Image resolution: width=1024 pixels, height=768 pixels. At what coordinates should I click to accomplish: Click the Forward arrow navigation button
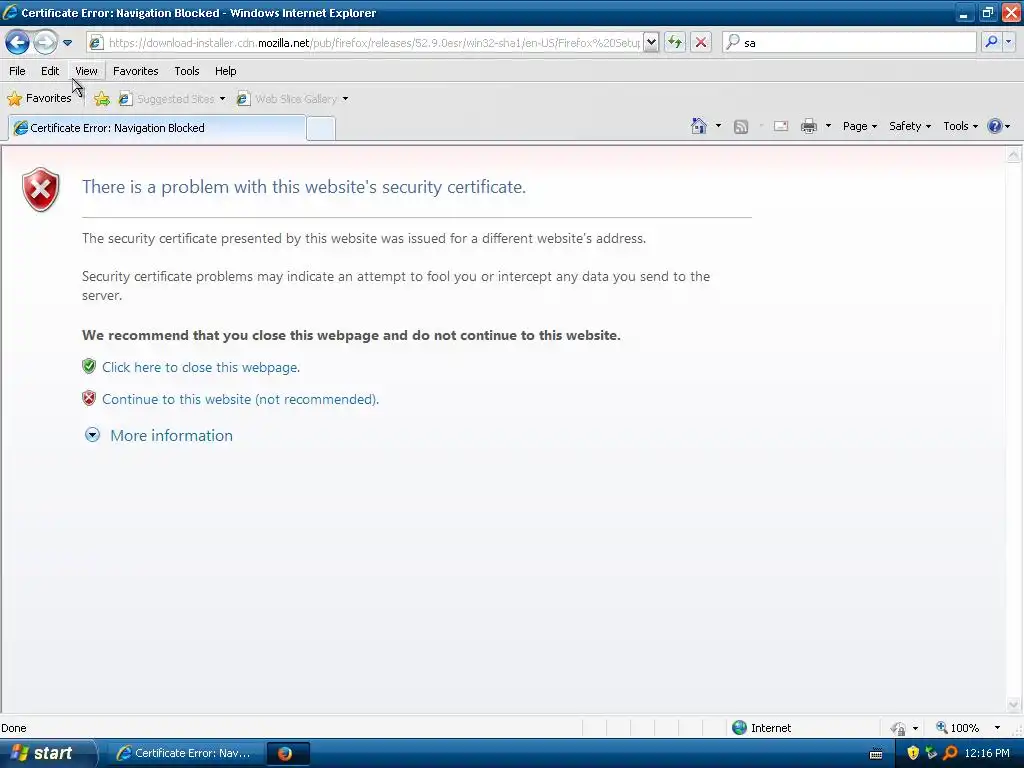tap(45, 43)
